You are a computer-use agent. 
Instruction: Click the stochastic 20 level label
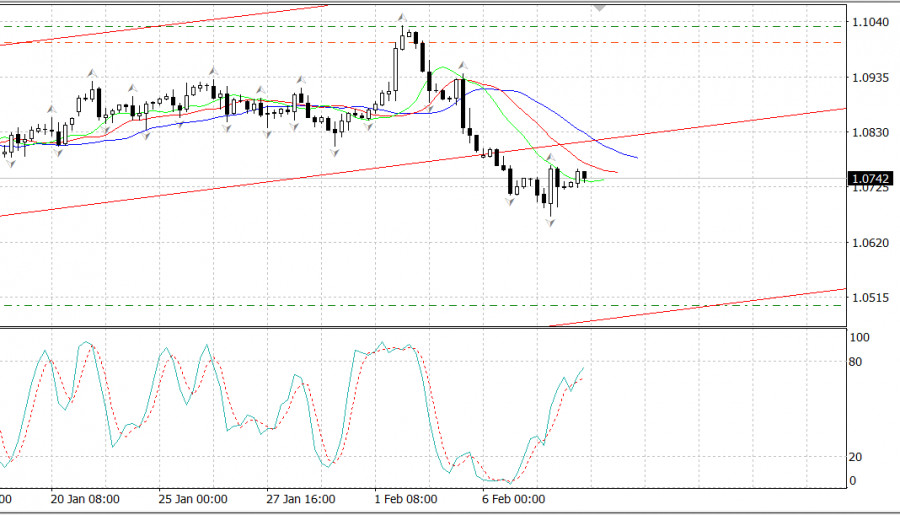[855, 457]
